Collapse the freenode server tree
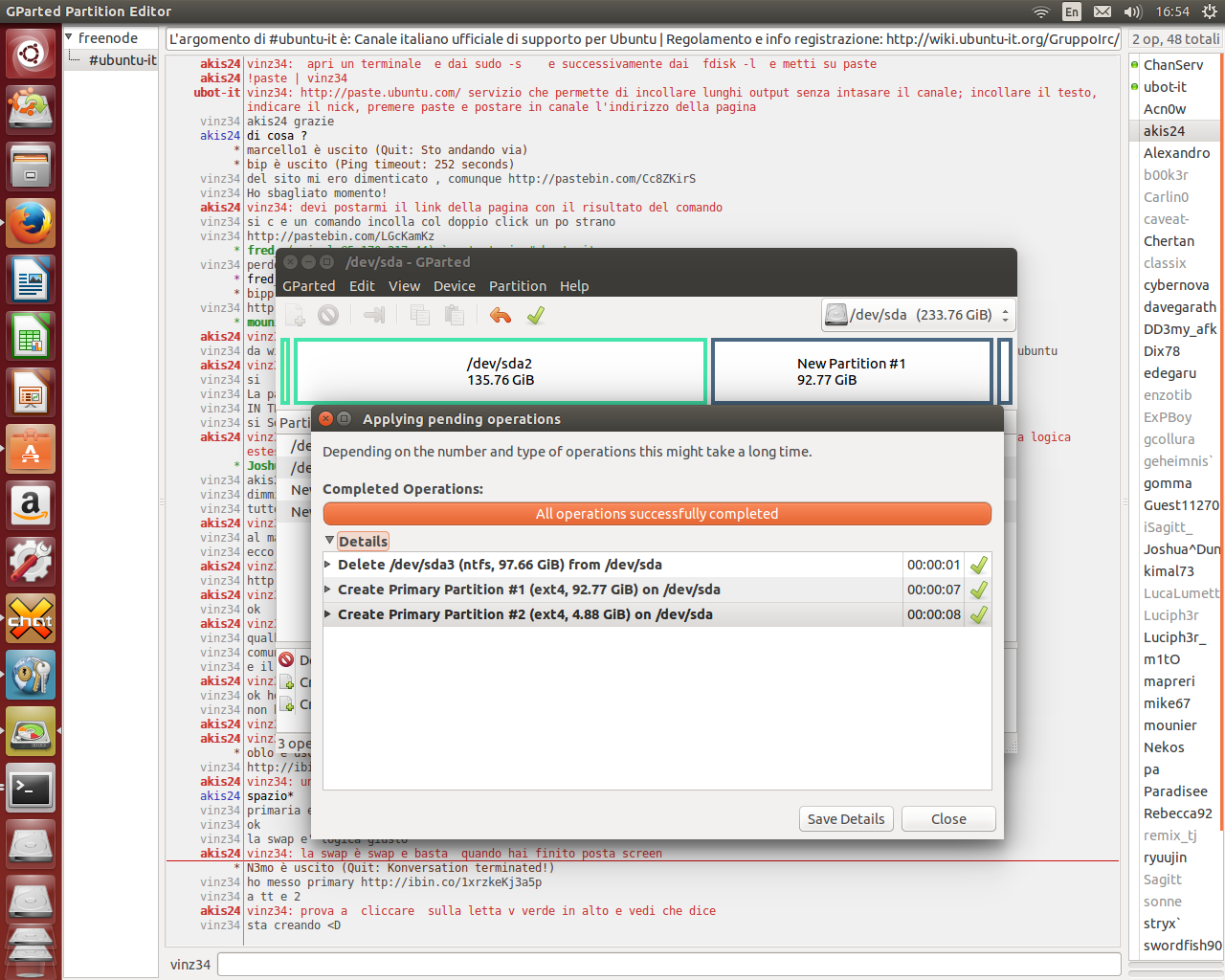 coord(69,37)
